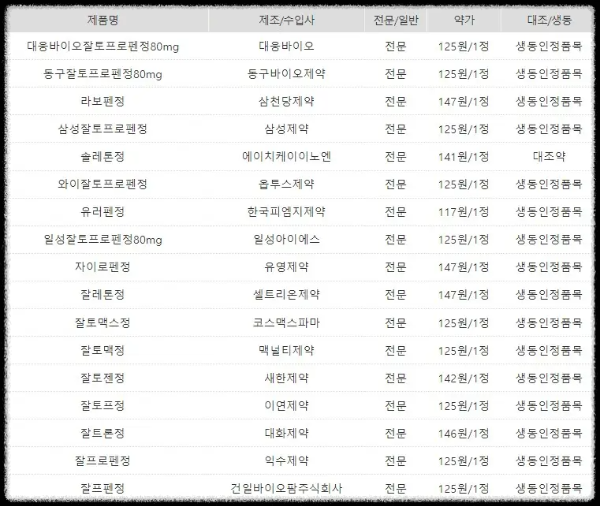Click manufacturer 옵투스제약
Viewport: 600px width, 506px height.
287,184
